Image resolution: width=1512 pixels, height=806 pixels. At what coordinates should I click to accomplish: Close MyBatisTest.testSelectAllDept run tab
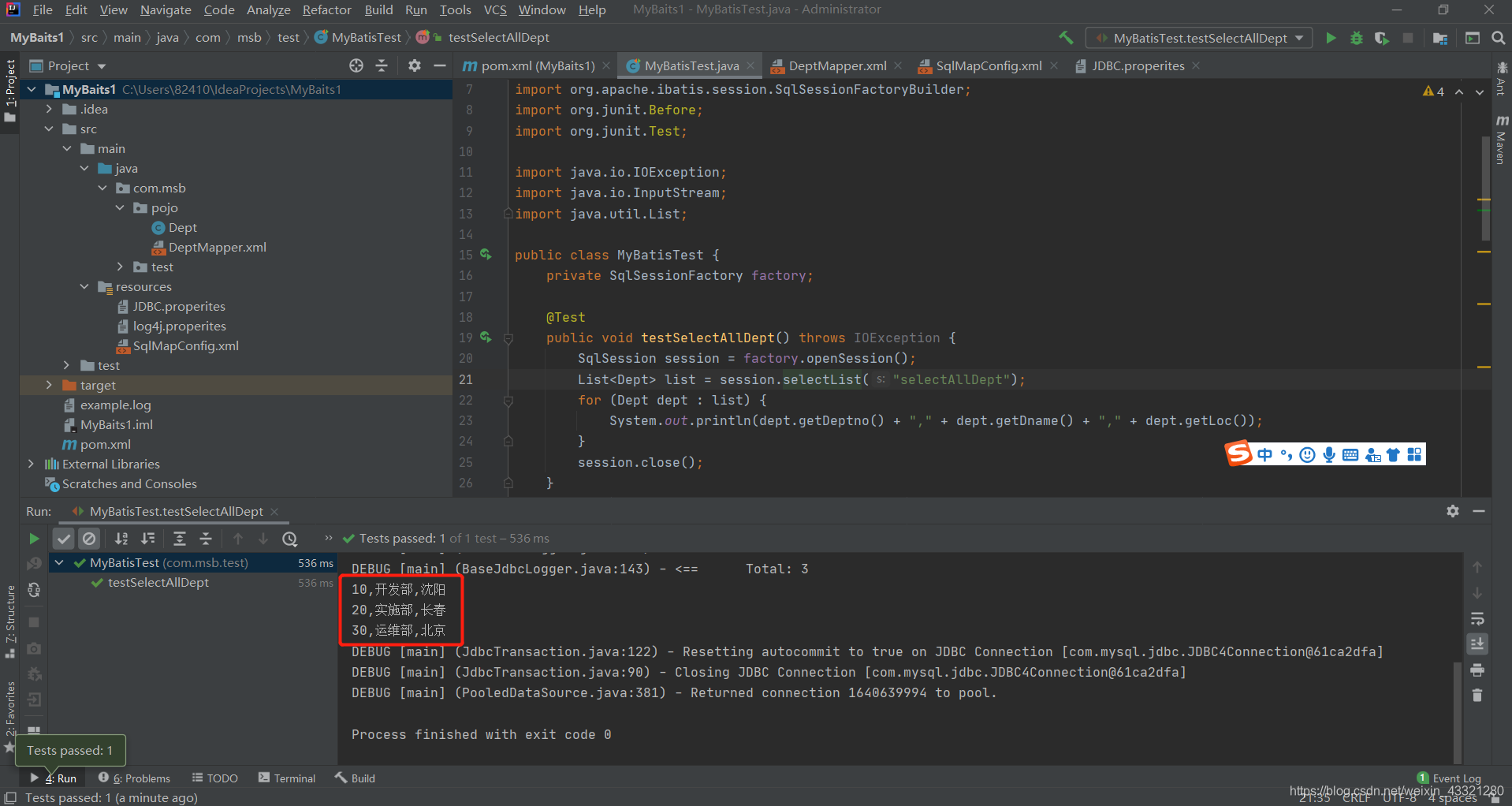(x=274, y=512)
